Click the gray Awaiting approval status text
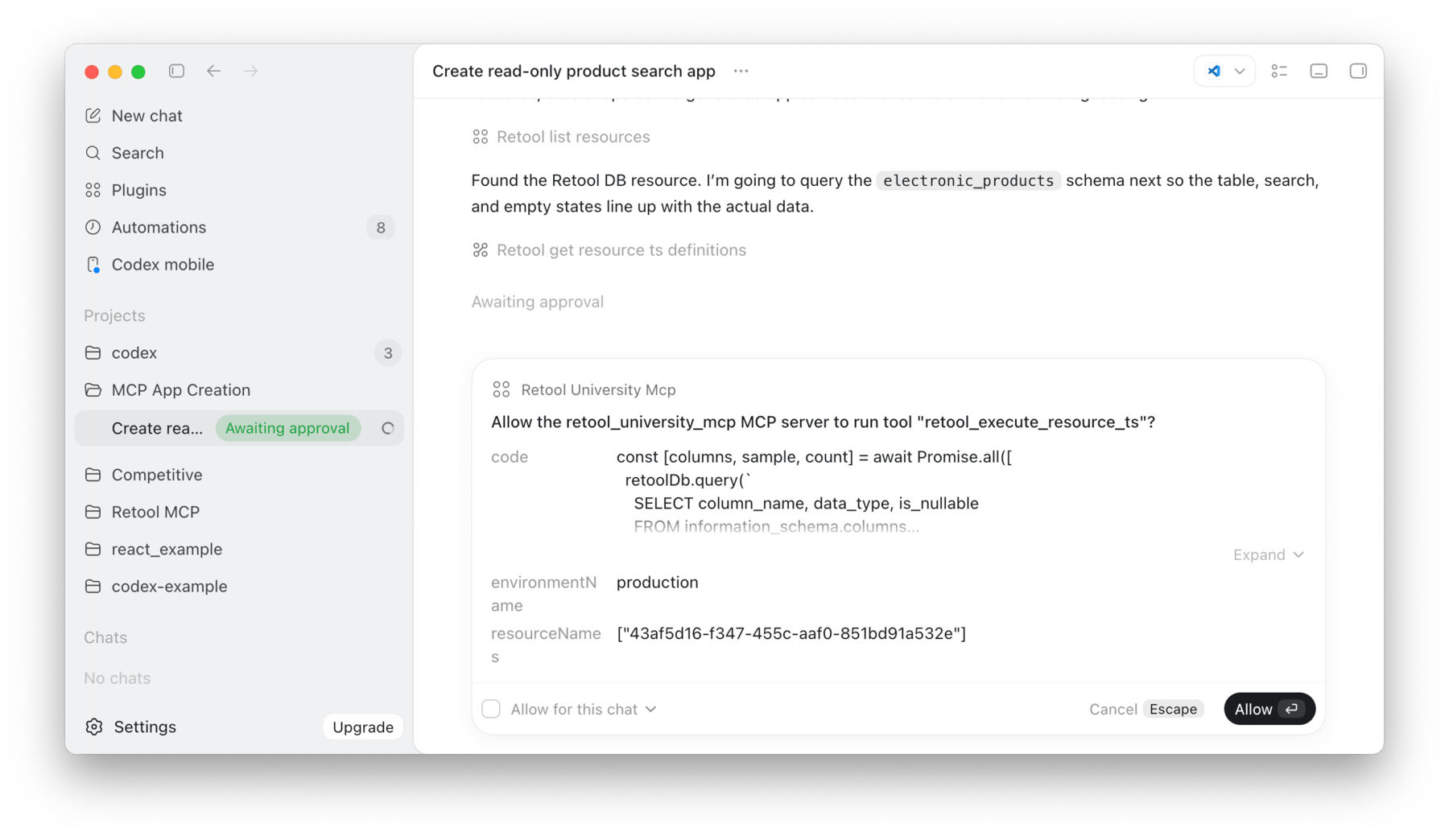Screen dimensions: 1449x840 click(537, 302)
